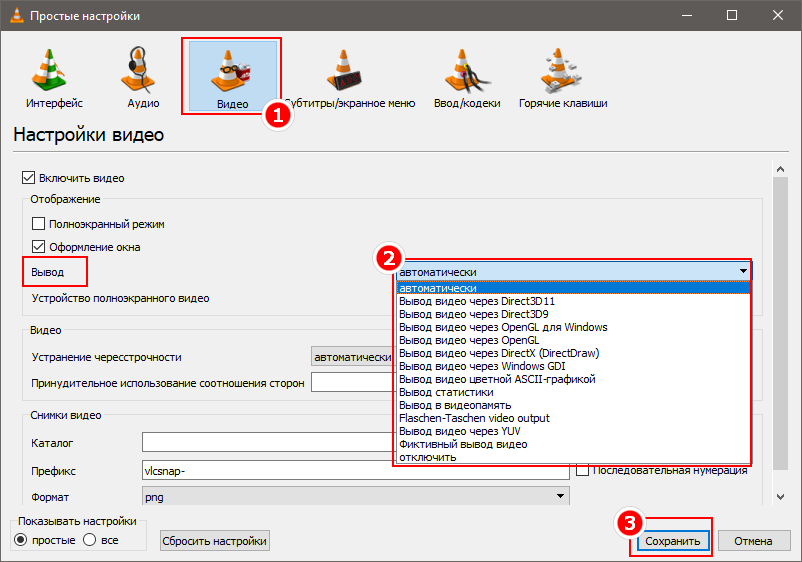Click the vertical scrollbar thumb
Image resolution: width=802 pixels, height=562 pixels.
click(780, 323)
